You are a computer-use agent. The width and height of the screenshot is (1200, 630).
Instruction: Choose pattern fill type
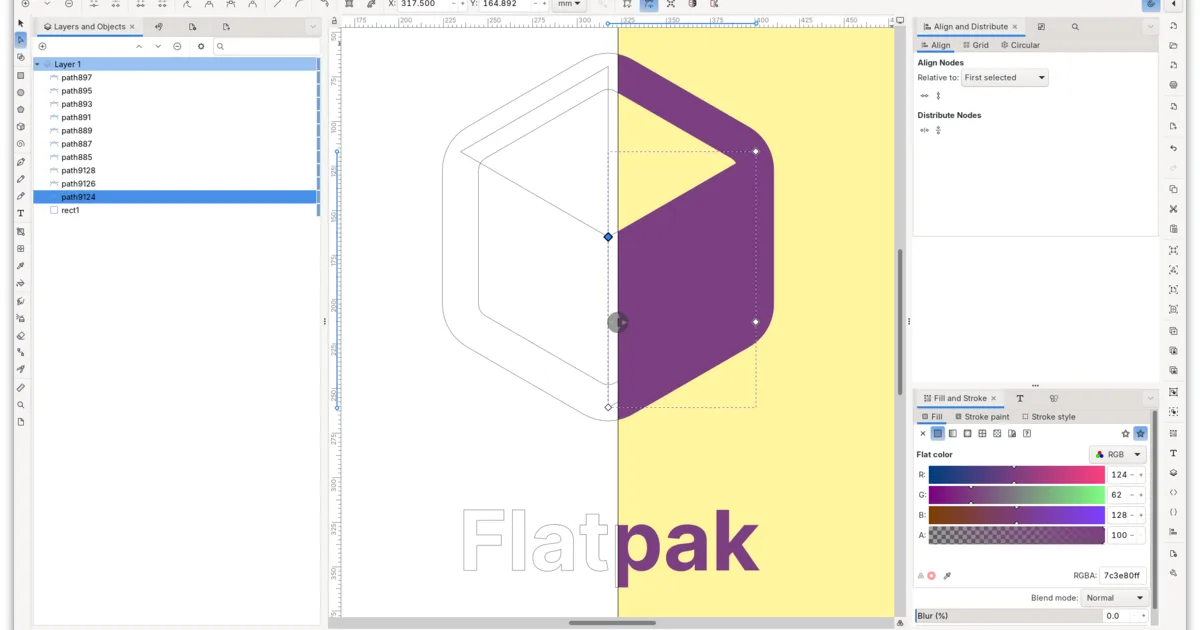pyautogui.click(x=997, y=433)
